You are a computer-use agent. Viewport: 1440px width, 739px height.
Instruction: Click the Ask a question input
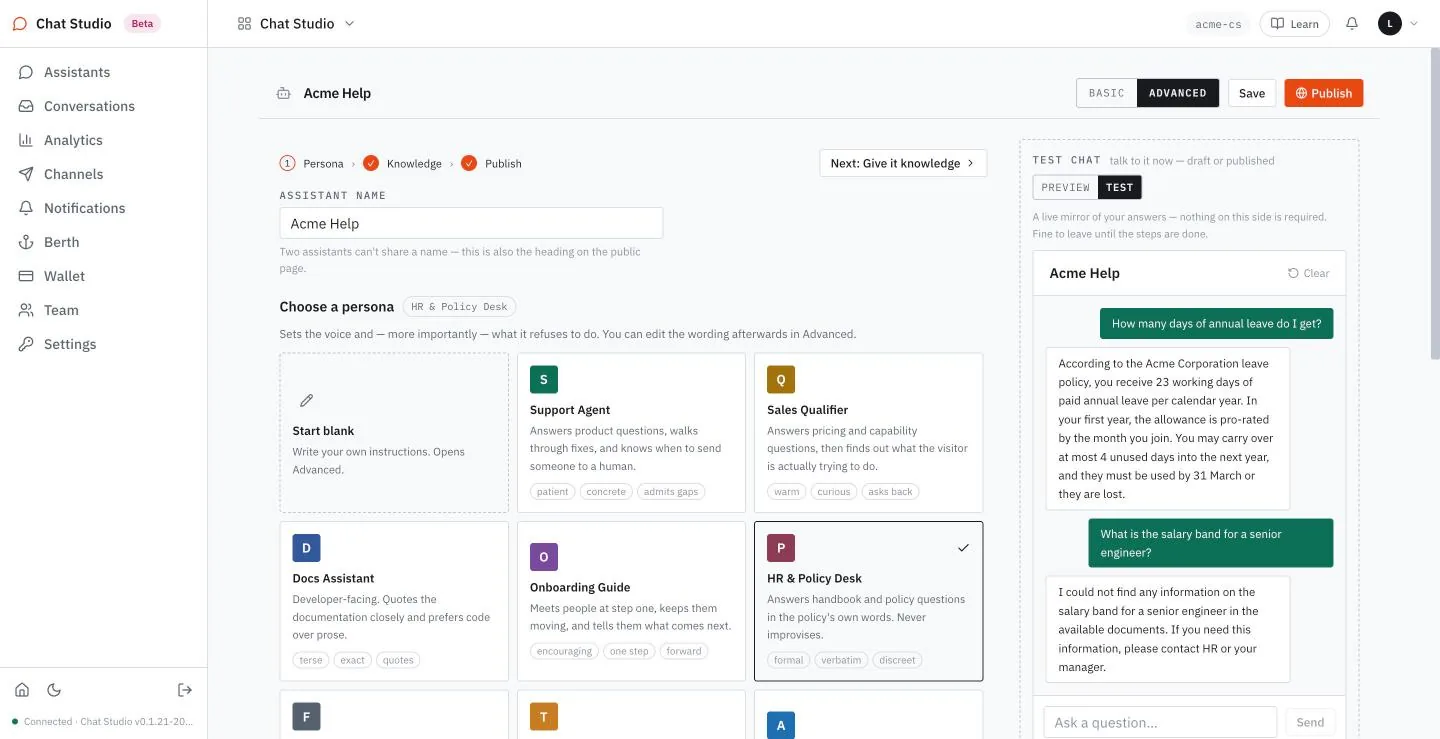coord(1160,722)
